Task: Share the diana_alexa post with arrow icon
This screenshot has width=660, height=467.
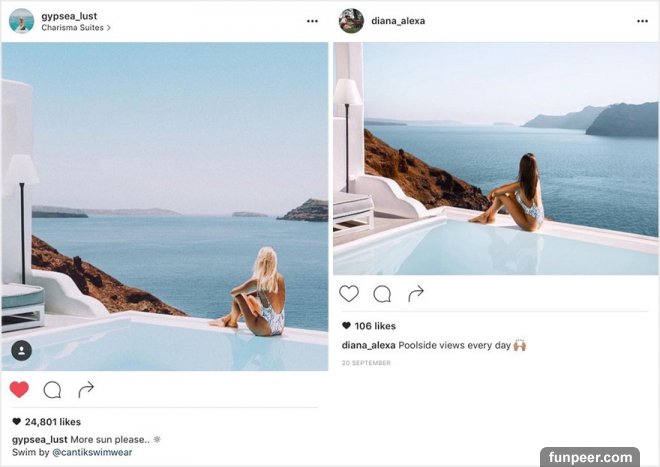Action: [x=416, y=294]
